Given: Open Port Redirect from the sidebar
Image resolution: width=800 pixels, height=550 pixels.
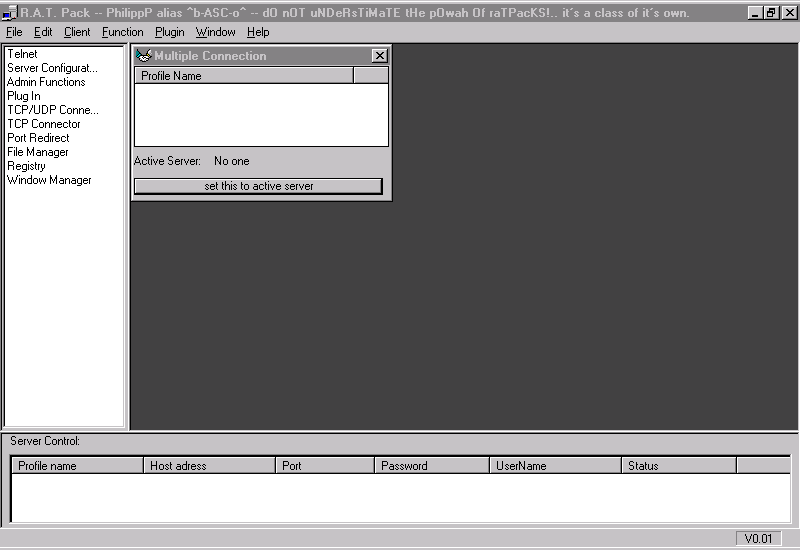Looking at the screenshot, I should (x=38, y=138).
